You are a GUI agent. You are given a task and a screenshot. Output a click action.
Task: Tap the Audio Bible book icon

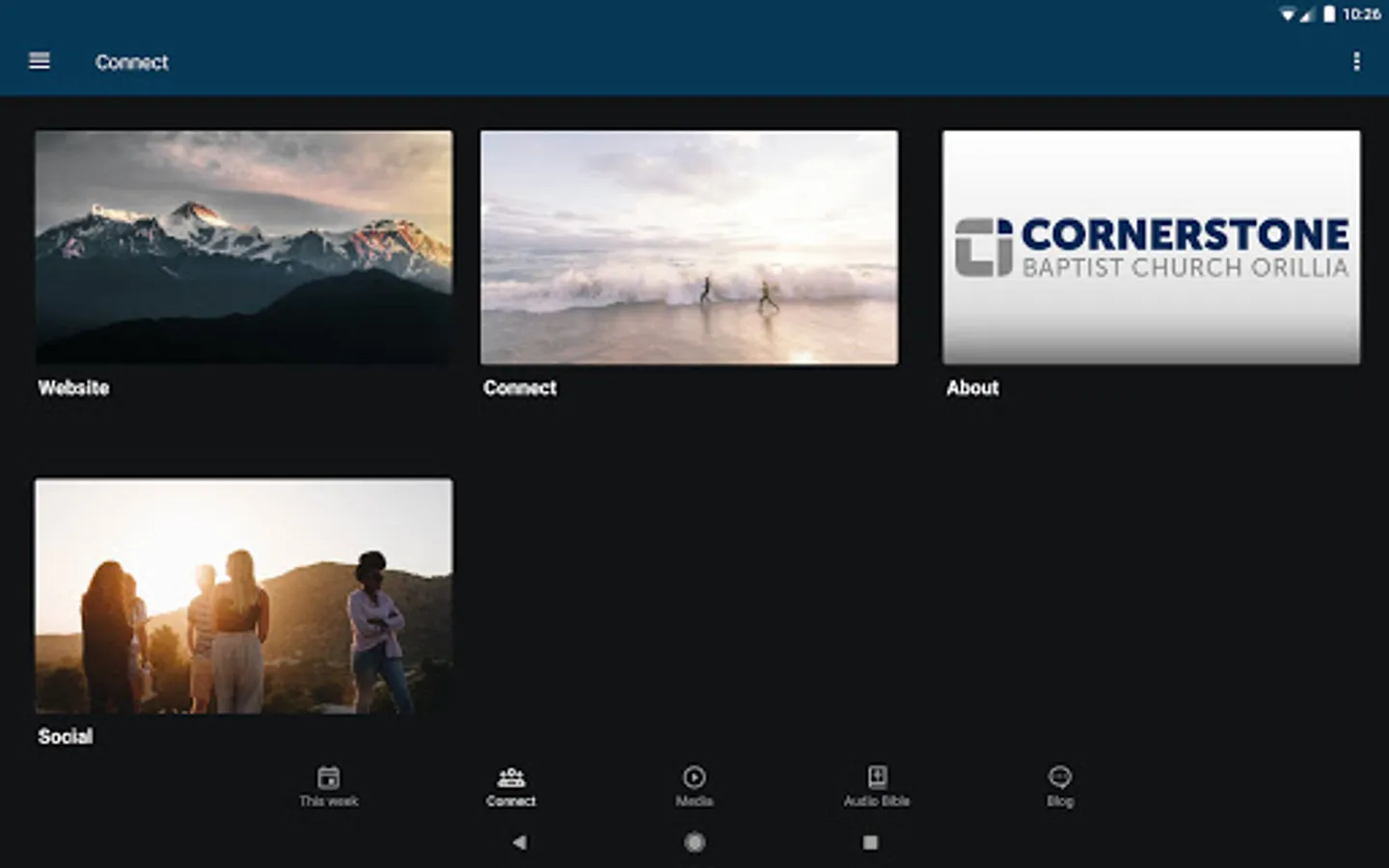pos(877,777)
